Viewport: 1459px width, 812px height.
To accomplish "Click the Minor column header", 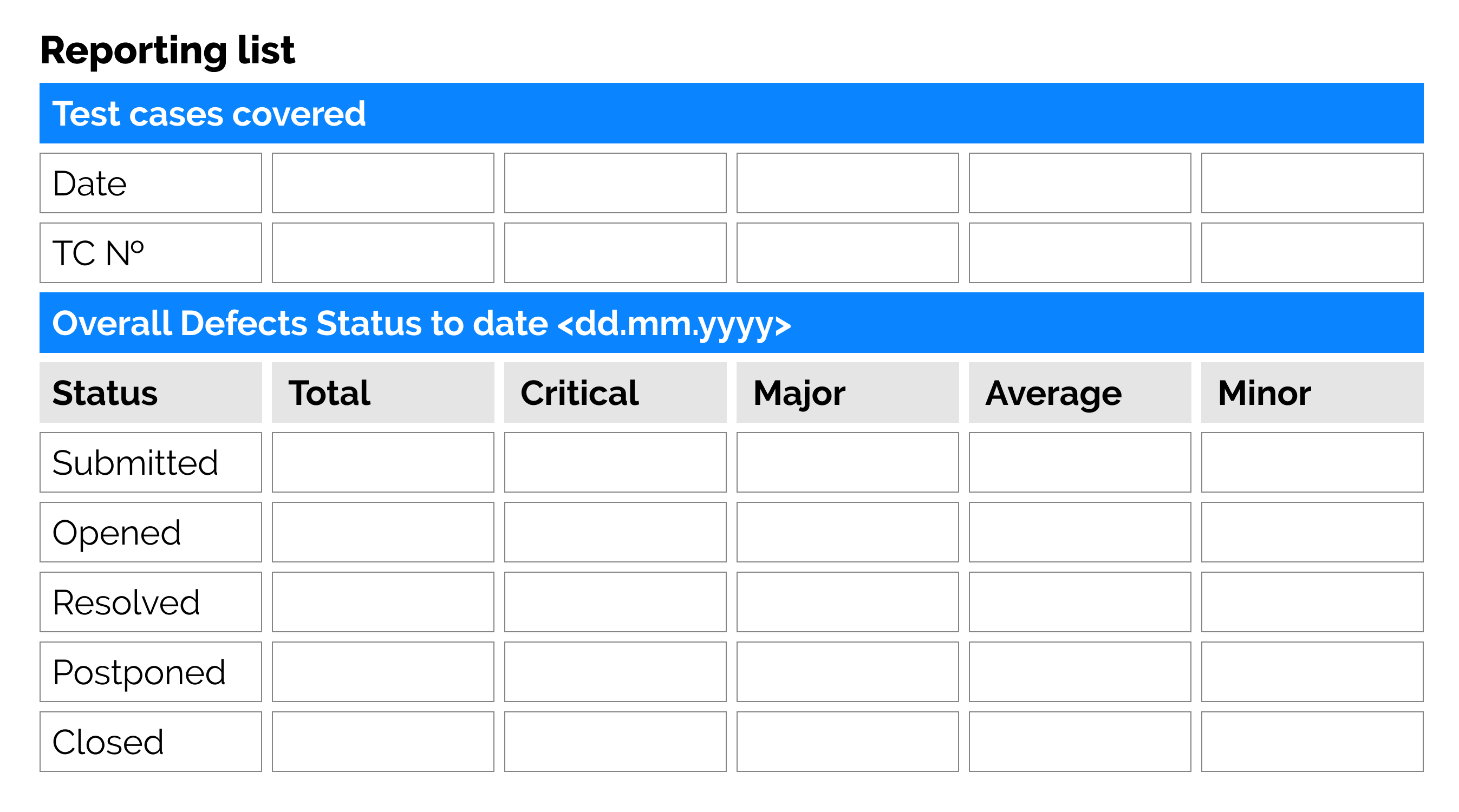I will [1312, 392].
